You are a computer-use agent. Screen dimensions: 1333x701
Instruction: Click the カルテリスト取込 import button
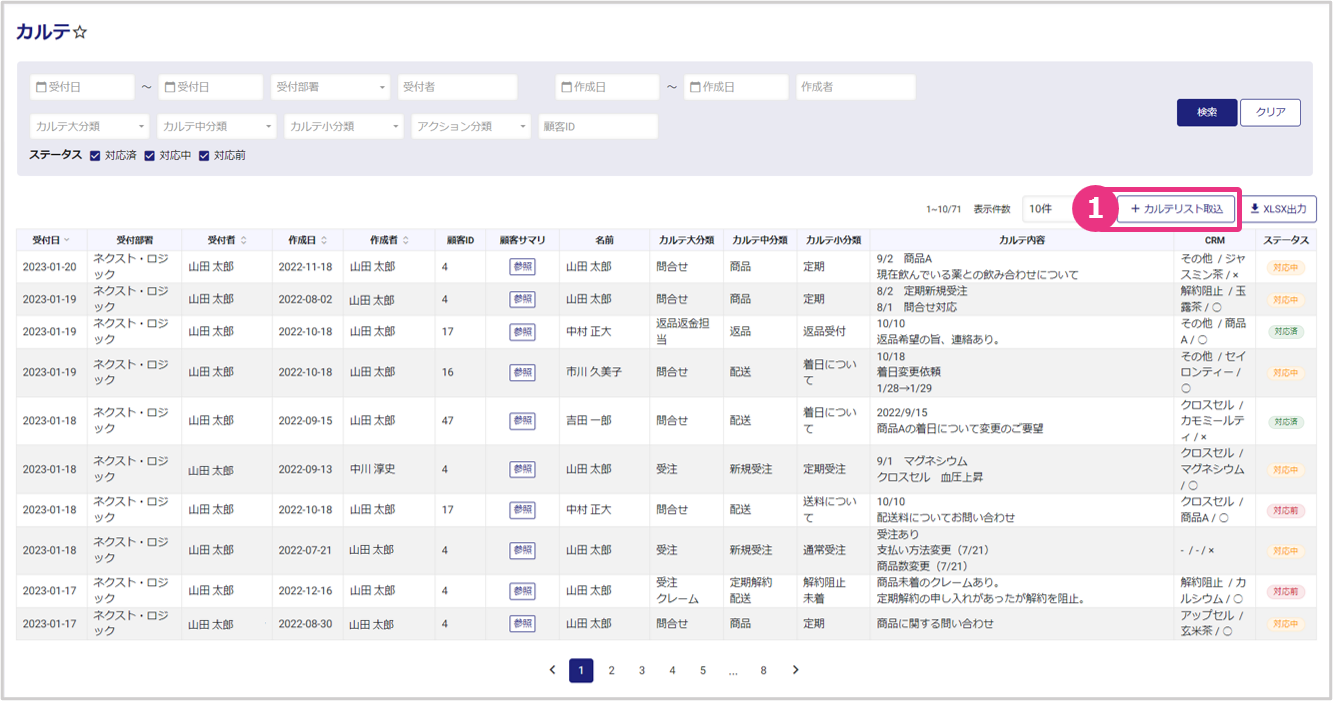tap(1176, 208)
